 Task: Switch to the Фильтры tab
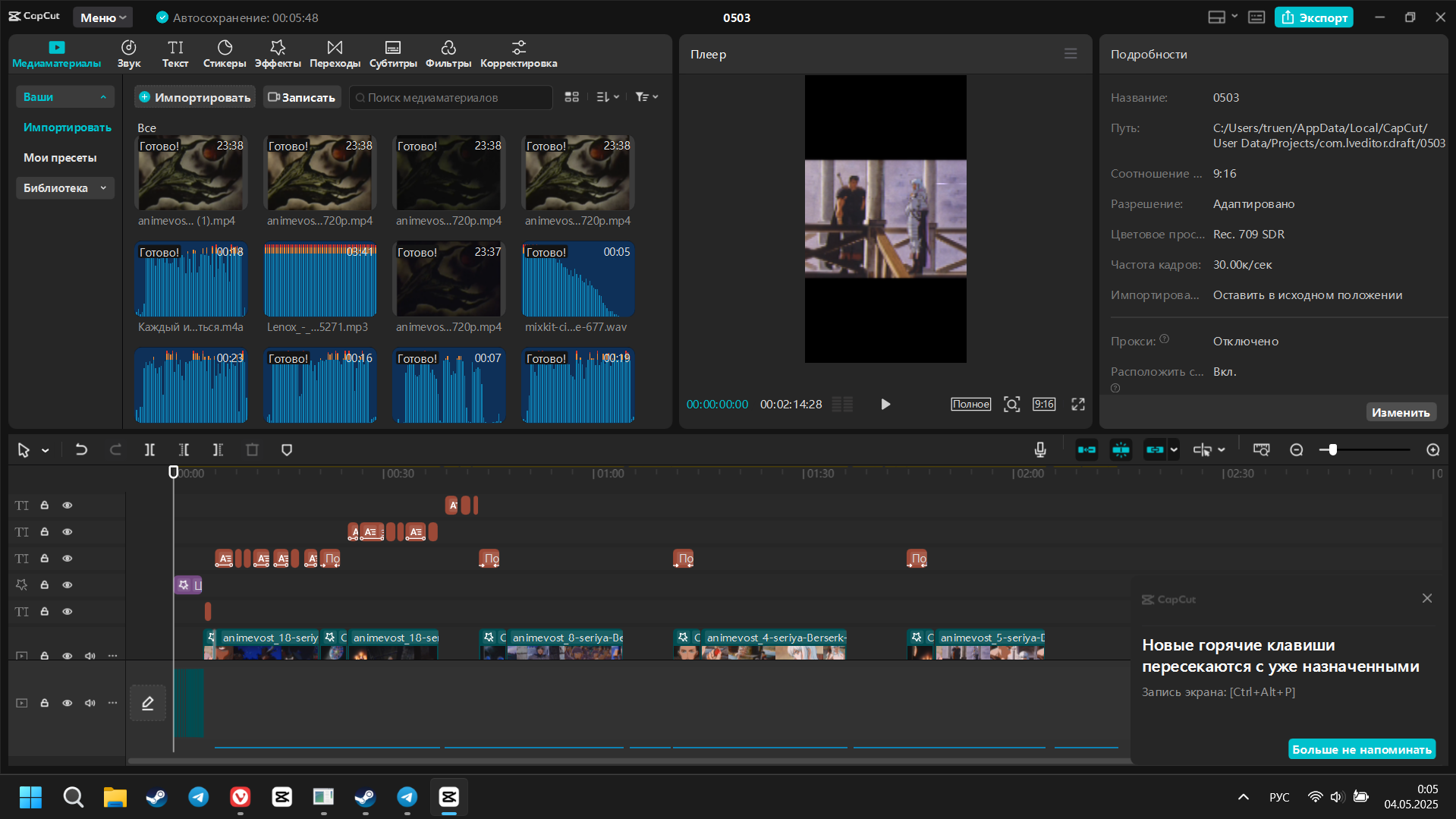coord(448,54)
